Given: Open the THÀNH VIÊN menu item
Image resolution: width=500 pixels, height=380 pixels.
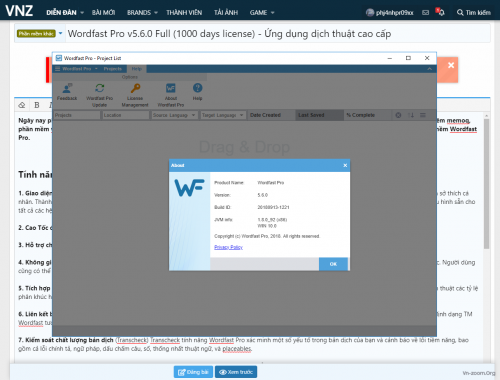Looking at the screenshot, I should click(184, 13).
